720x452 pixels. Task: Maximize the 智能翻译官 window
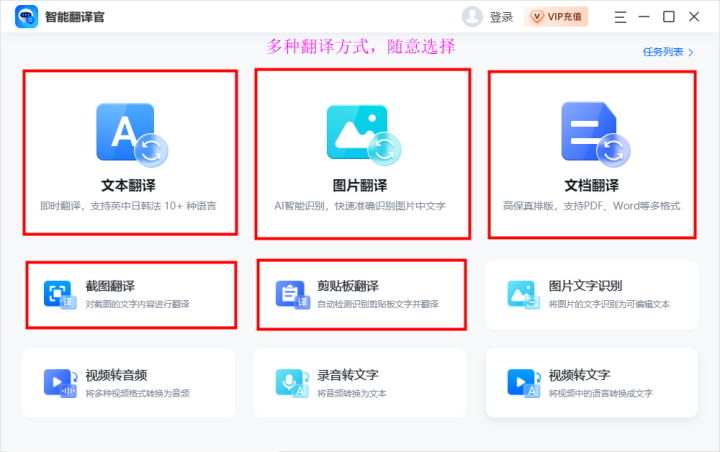[x=669, y=17]
